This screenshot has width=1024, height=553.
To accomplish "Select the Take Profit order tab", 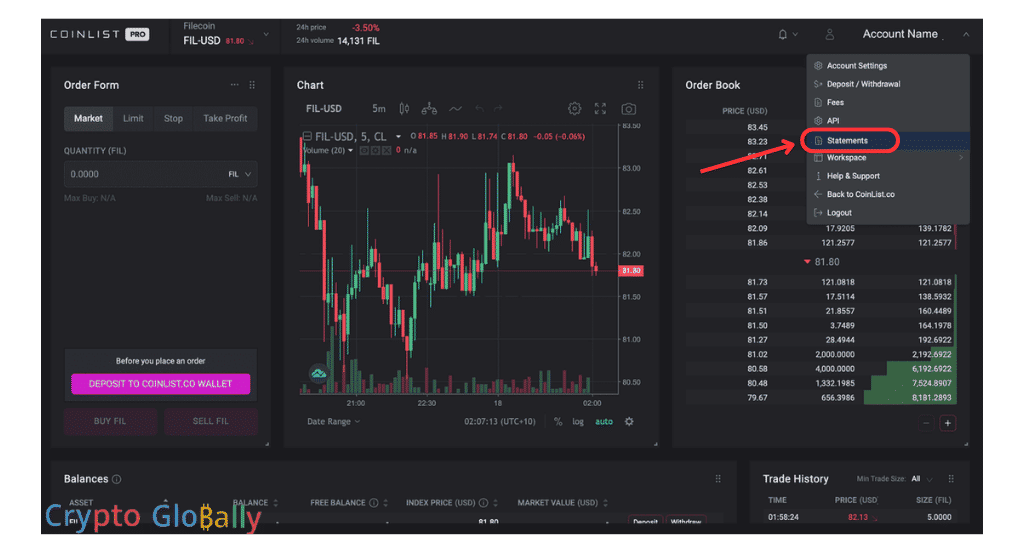I will [x=225, y=118].
